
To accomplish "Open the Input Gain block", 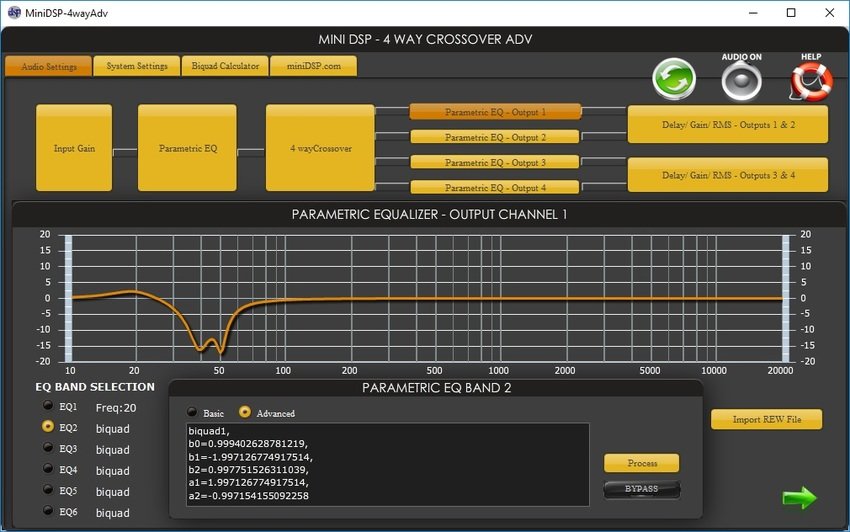I will pyautogui.click(x=74, y=148).
